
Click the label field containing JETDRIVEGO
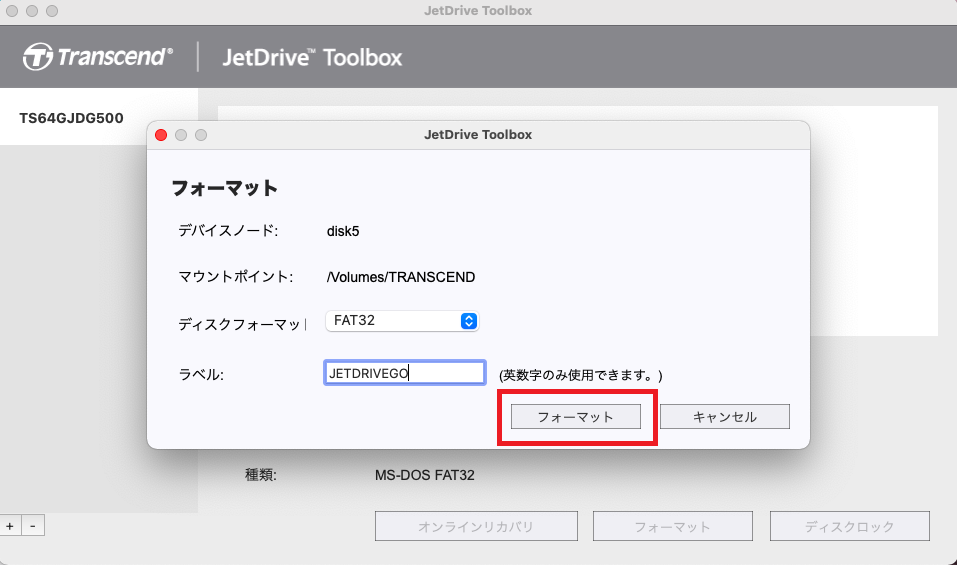click(405, 373)
